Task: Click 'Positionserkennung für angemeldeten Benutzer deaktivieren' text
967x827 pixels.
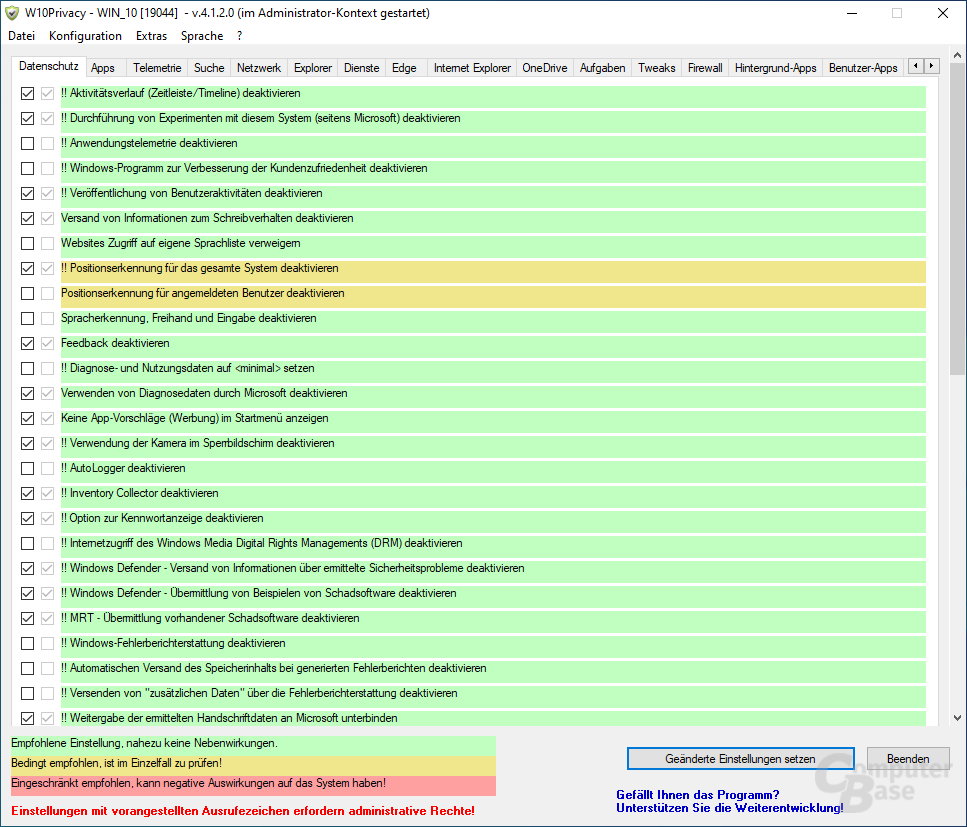Action: (x=203, y=293)
